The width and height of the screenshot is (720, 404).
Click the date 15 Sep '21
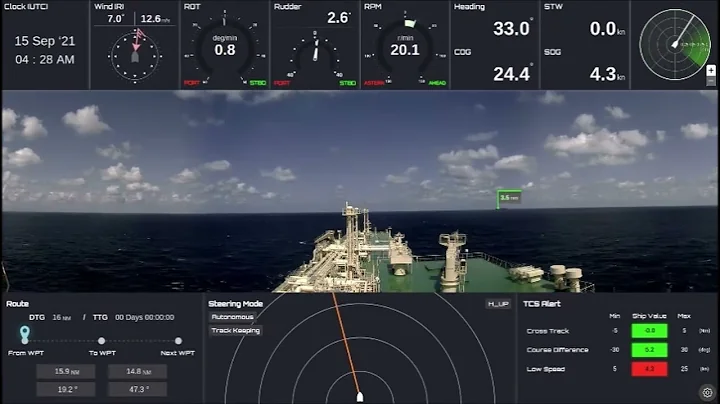45,41
